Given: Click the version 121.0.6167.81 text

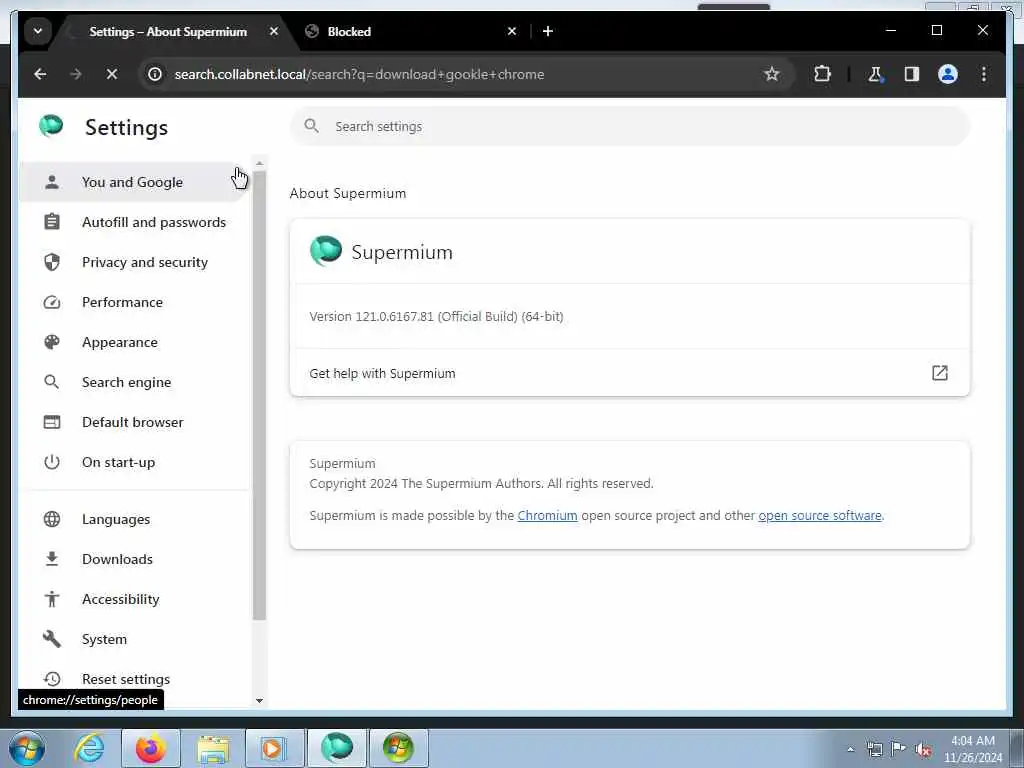Looking at the screenshot, I should click(x=436, y=316).
